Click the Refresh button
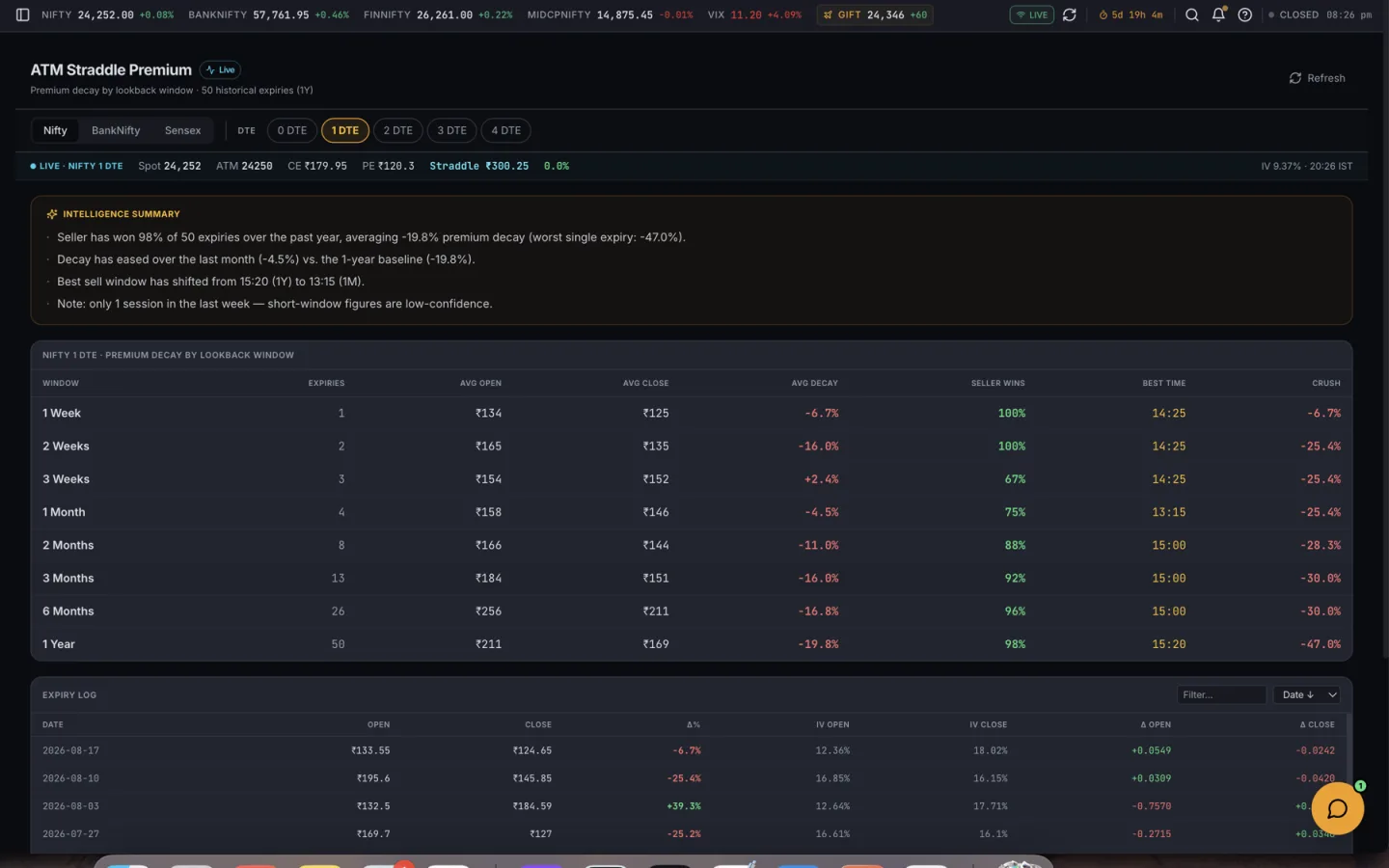The height and width of the screenshot is (868, 1389). point(1317,78)
